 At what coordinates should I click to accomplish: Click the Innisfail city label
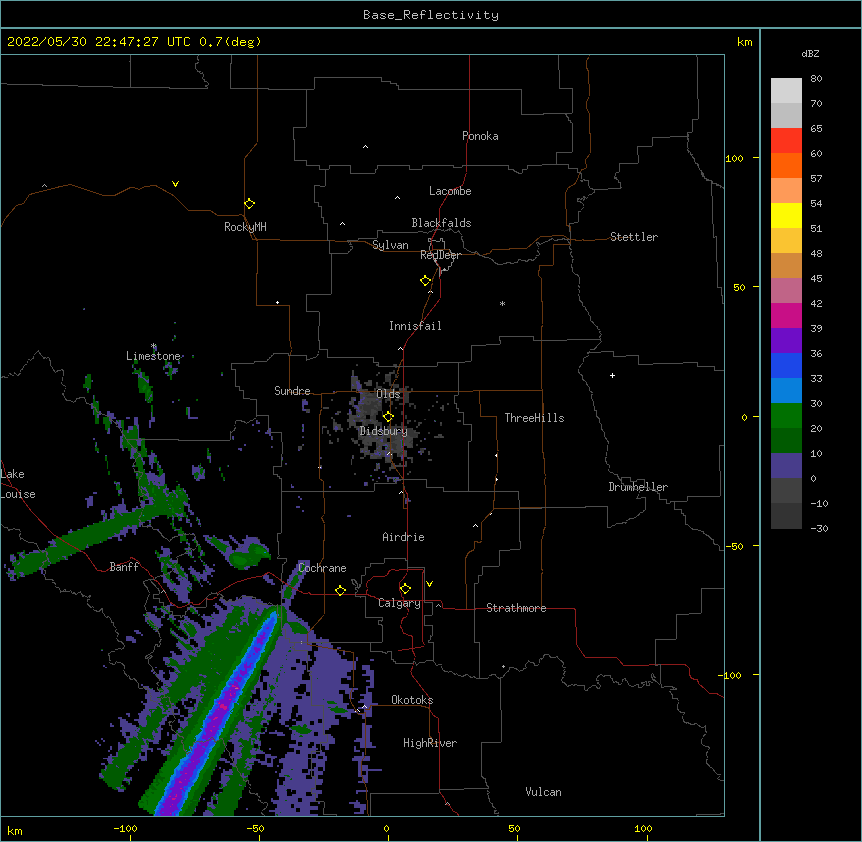tap(415, 326)
